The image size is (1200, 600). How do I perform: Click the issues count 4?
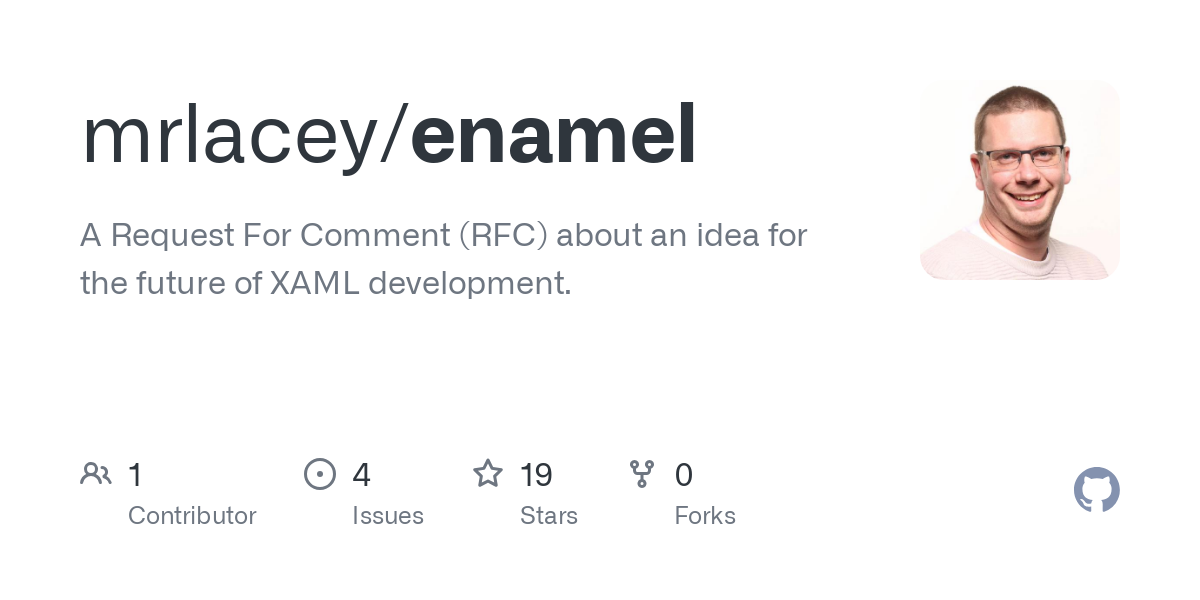click(362, 474)
